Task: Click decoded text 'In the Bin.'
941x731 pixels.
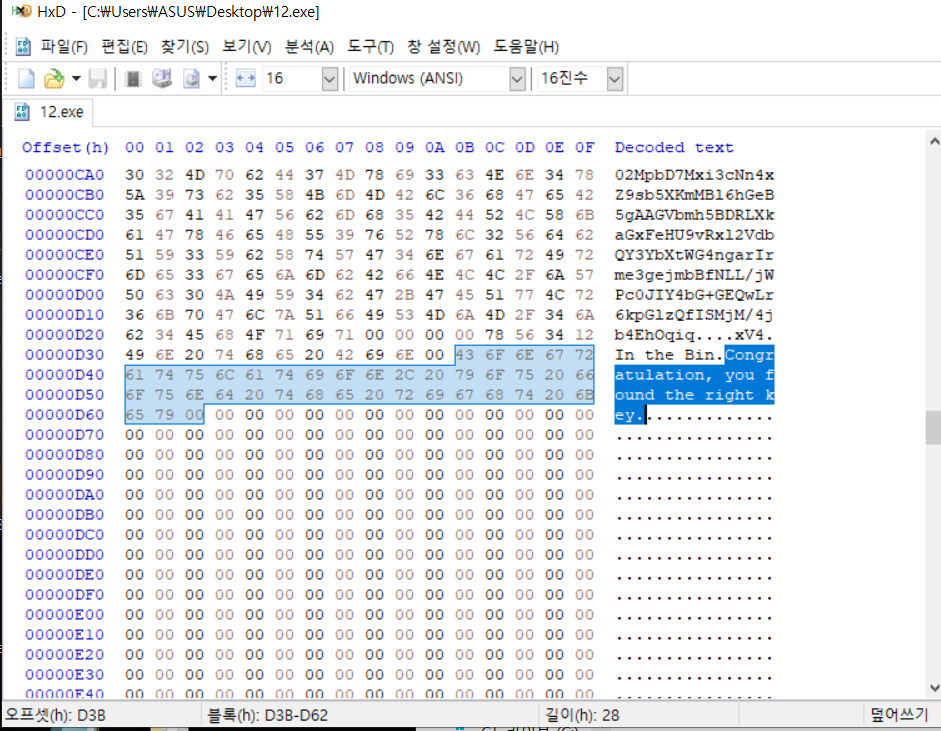Action: click(669, 355)
